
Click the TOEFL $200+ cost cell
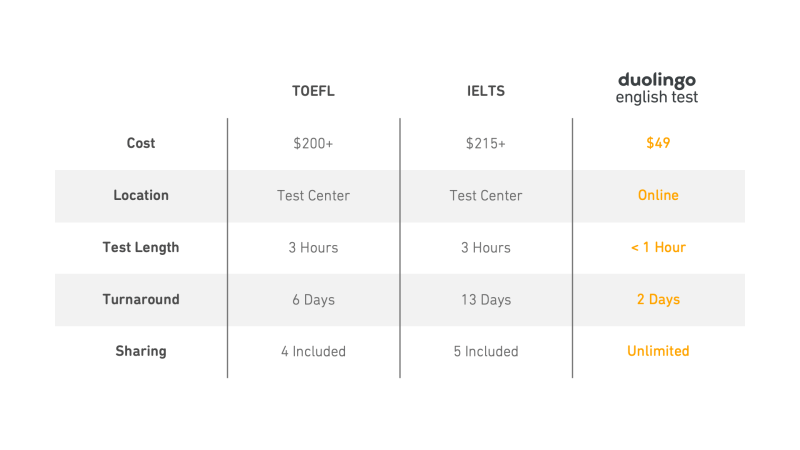[x=313, y=144]
